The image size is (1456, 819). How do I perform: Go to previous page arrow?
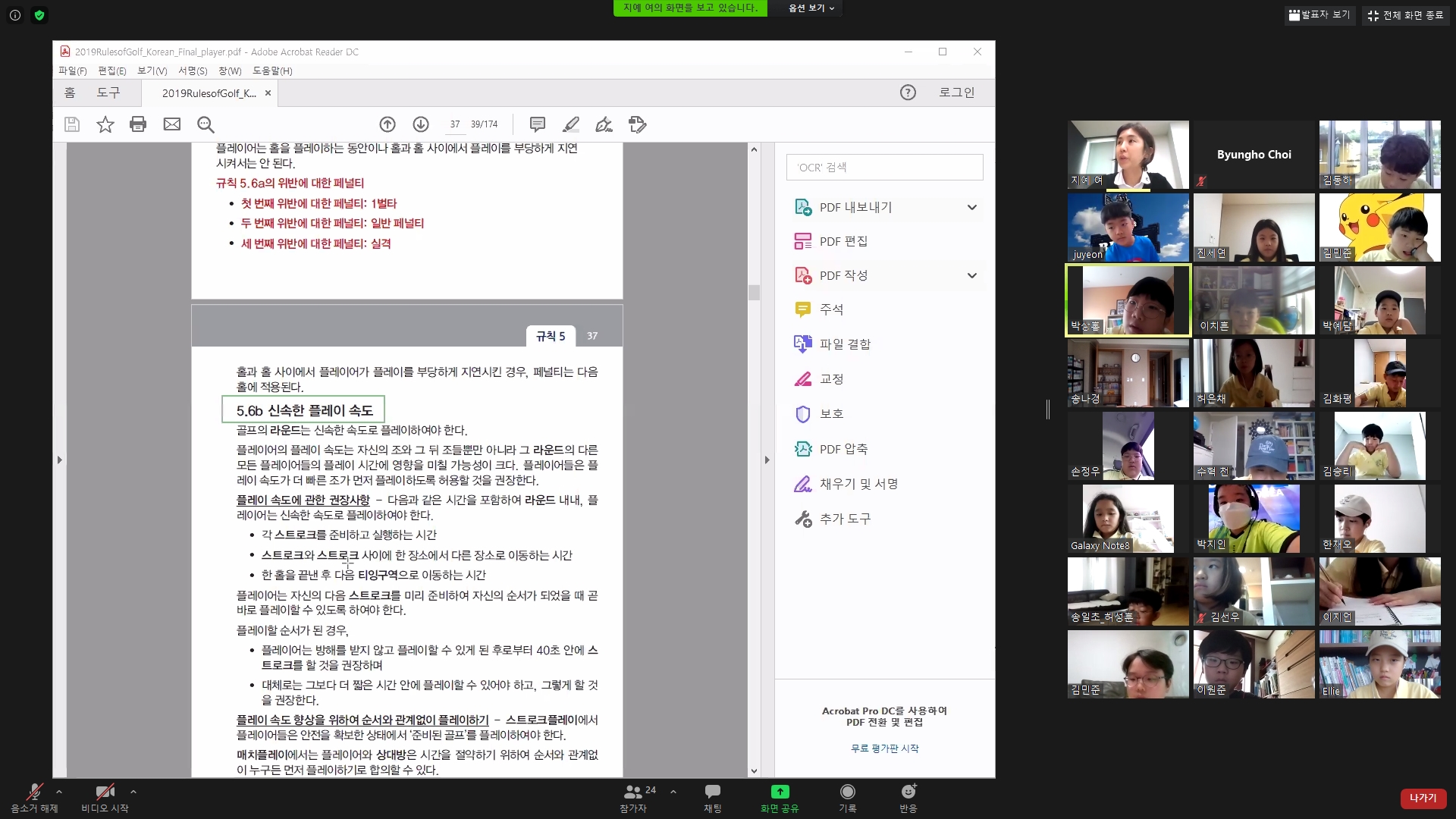tap(388, 124)
